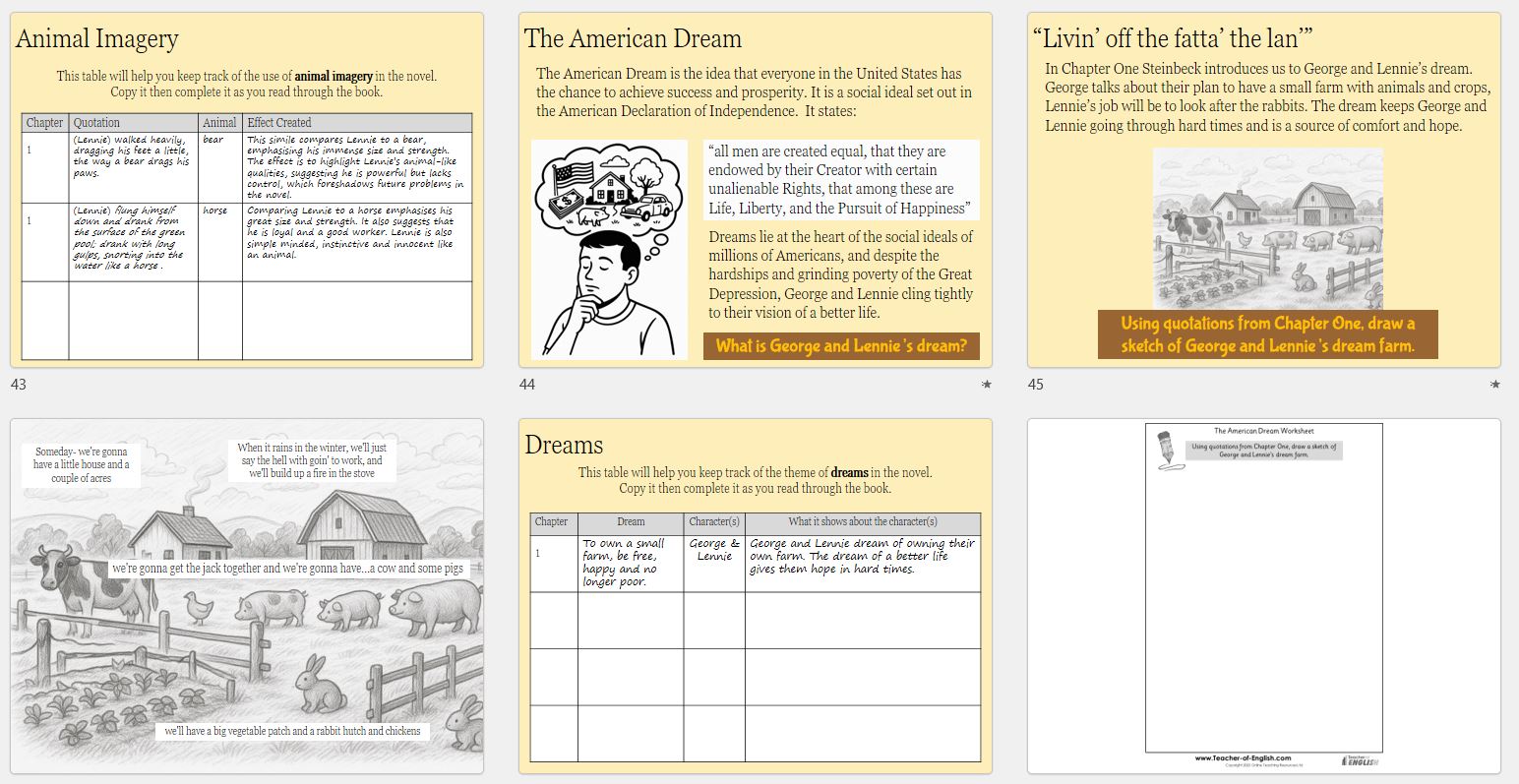Click the "big vegetable patch" caption on farm slide
Image resolution: width=1519 pixels, height=784 pixels.
292,731
